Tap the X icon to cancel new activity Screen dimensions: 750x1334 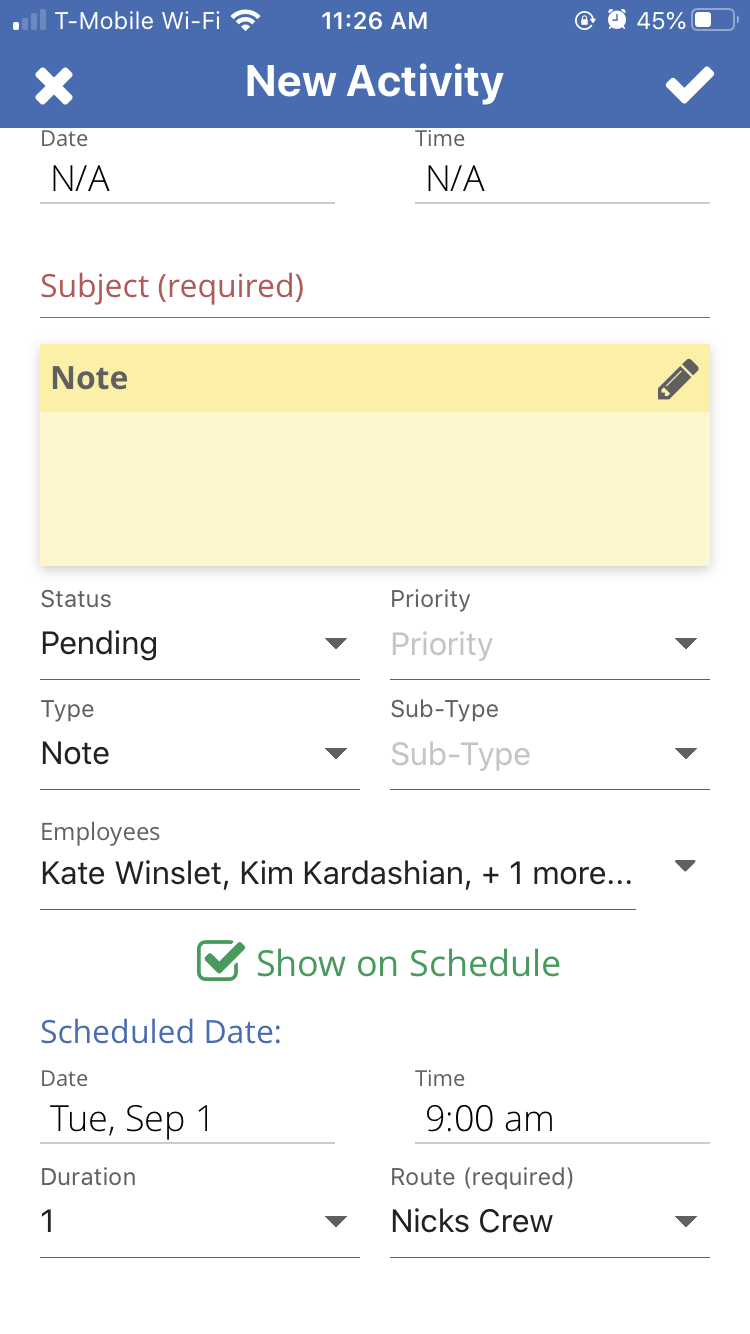54,85
